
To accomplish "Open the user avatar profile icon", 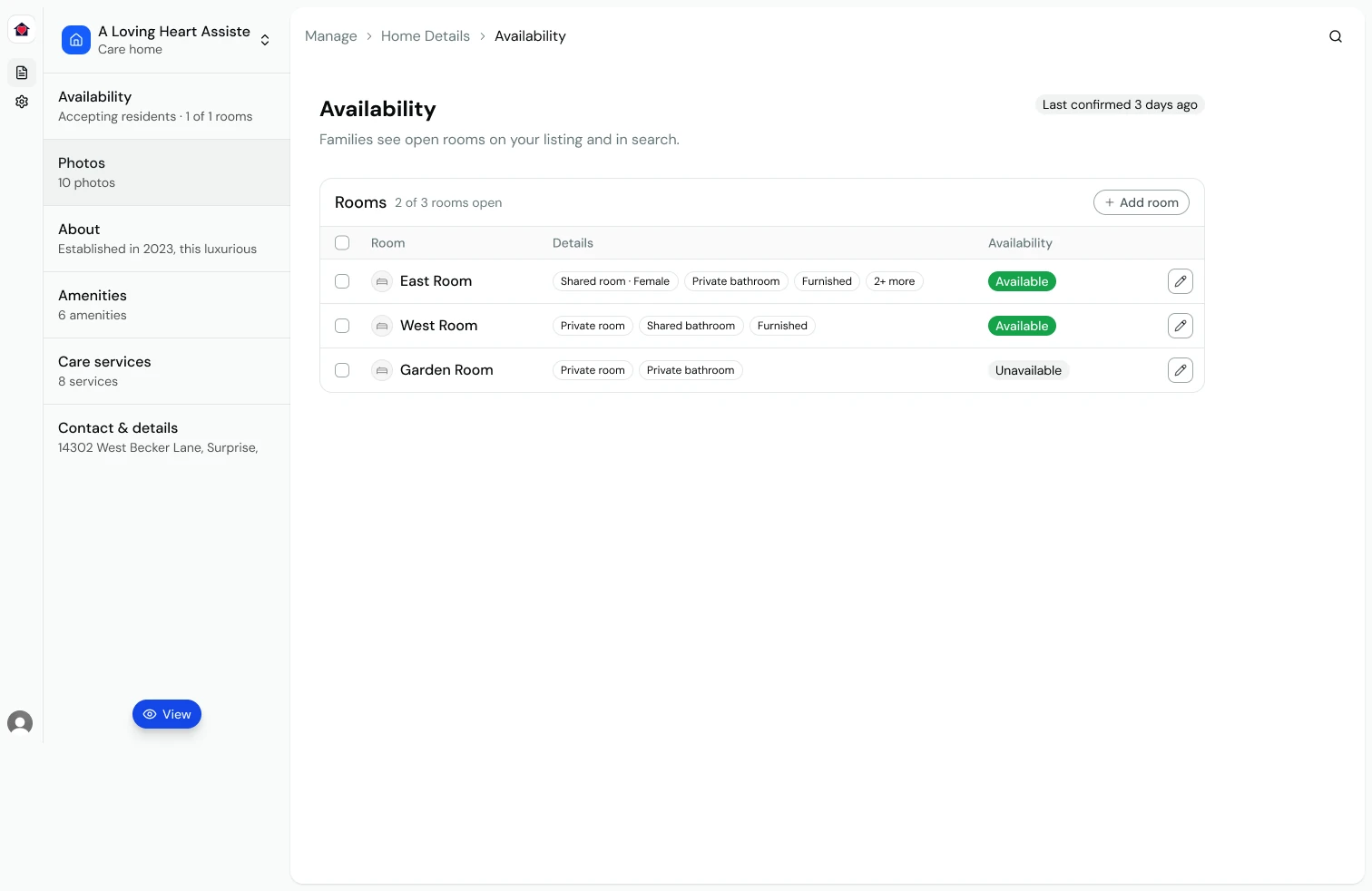I will tap(20, 722).
